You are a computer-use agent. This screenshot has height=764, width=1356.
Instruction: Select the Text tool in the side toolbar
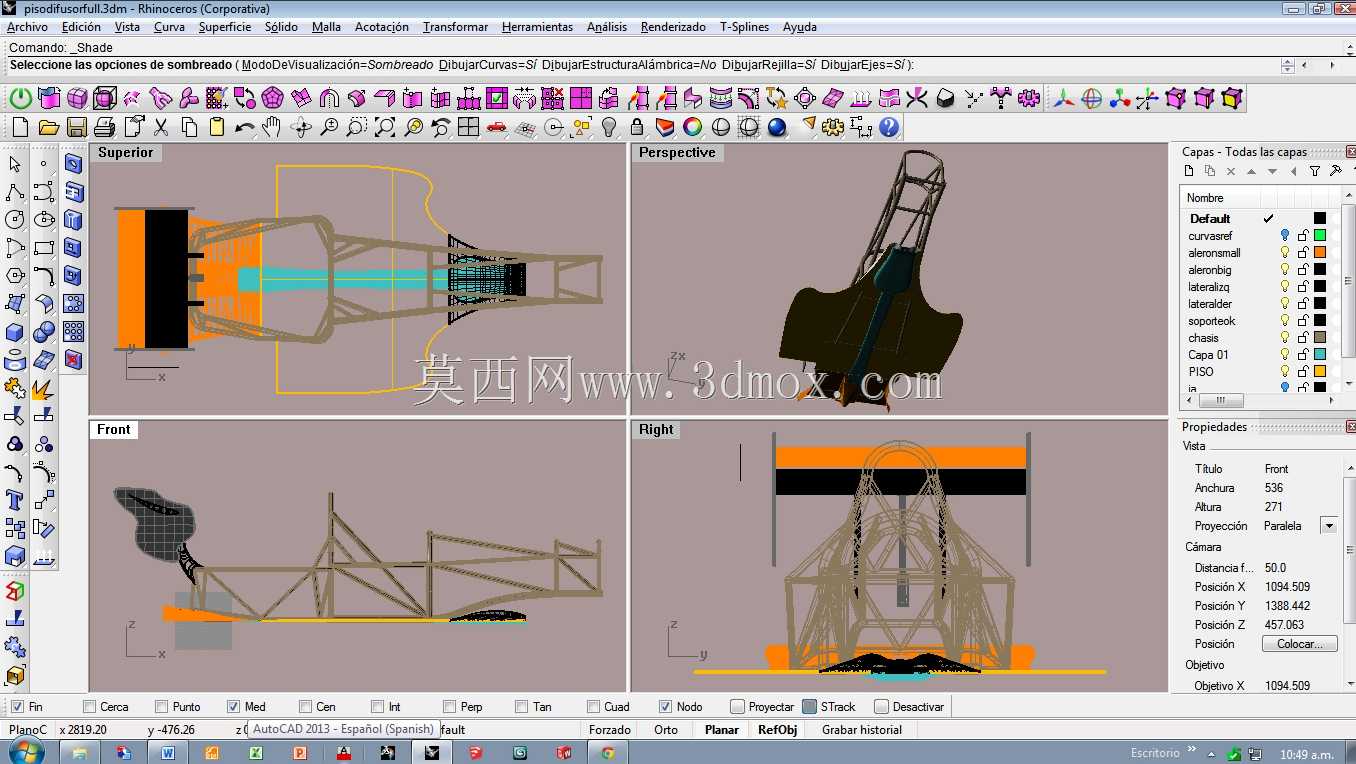pos(15,500)
